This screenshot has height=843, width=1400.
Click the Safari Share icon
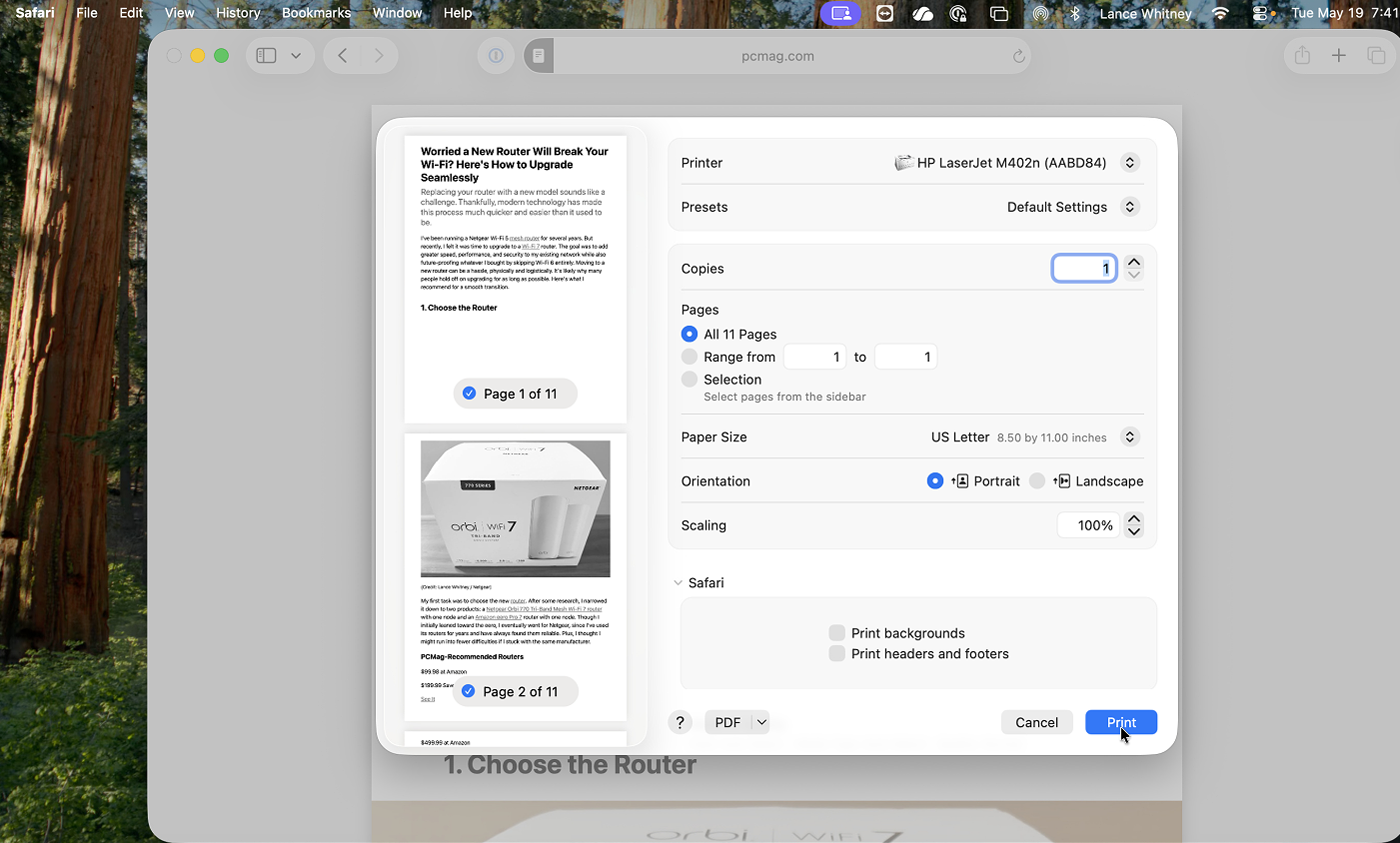click(x=1302, y=56)
